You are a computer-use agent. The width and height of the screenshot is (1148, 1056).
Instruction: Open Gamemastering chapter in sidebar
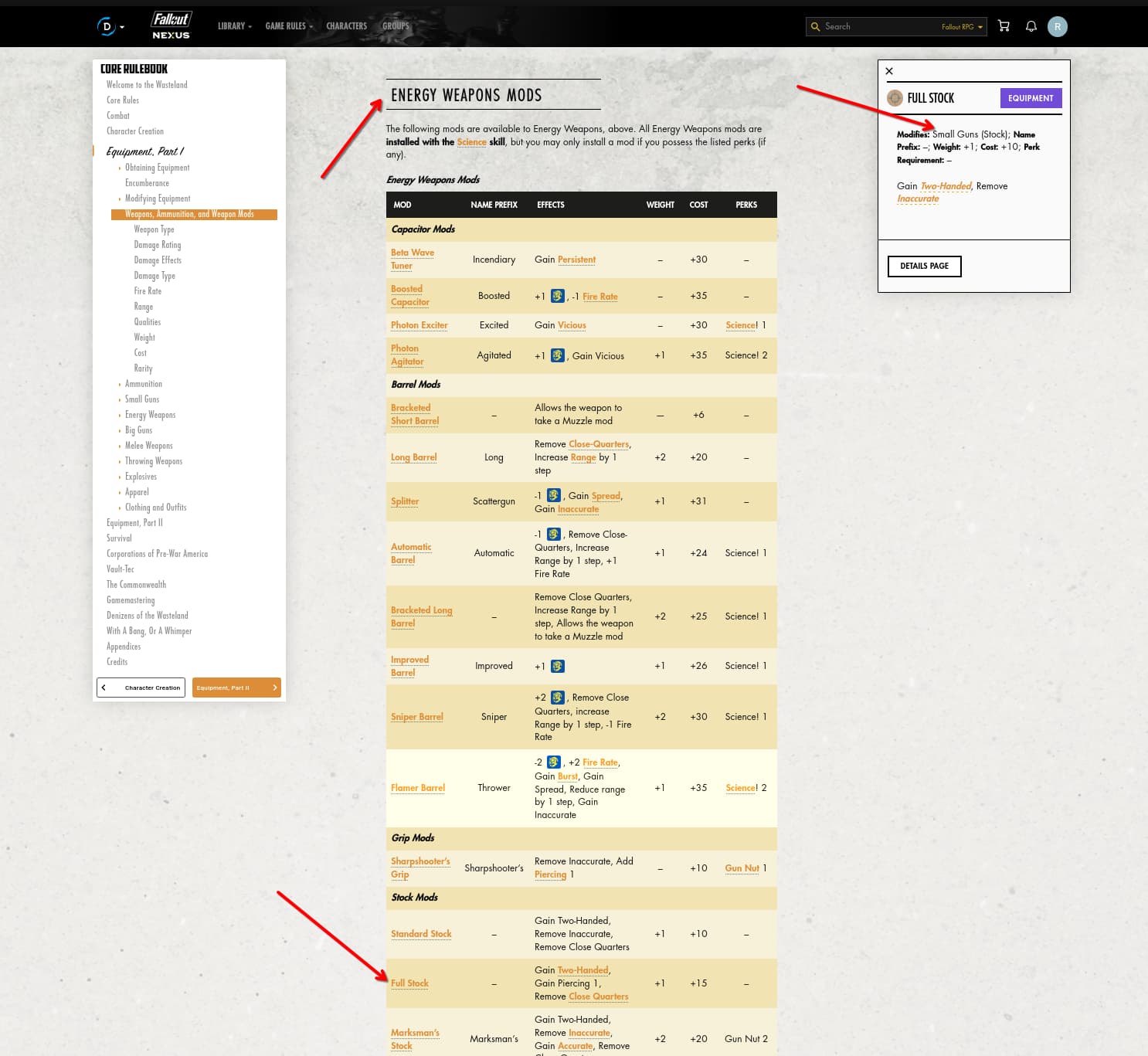pyautogui.click(x=131, y=600)
